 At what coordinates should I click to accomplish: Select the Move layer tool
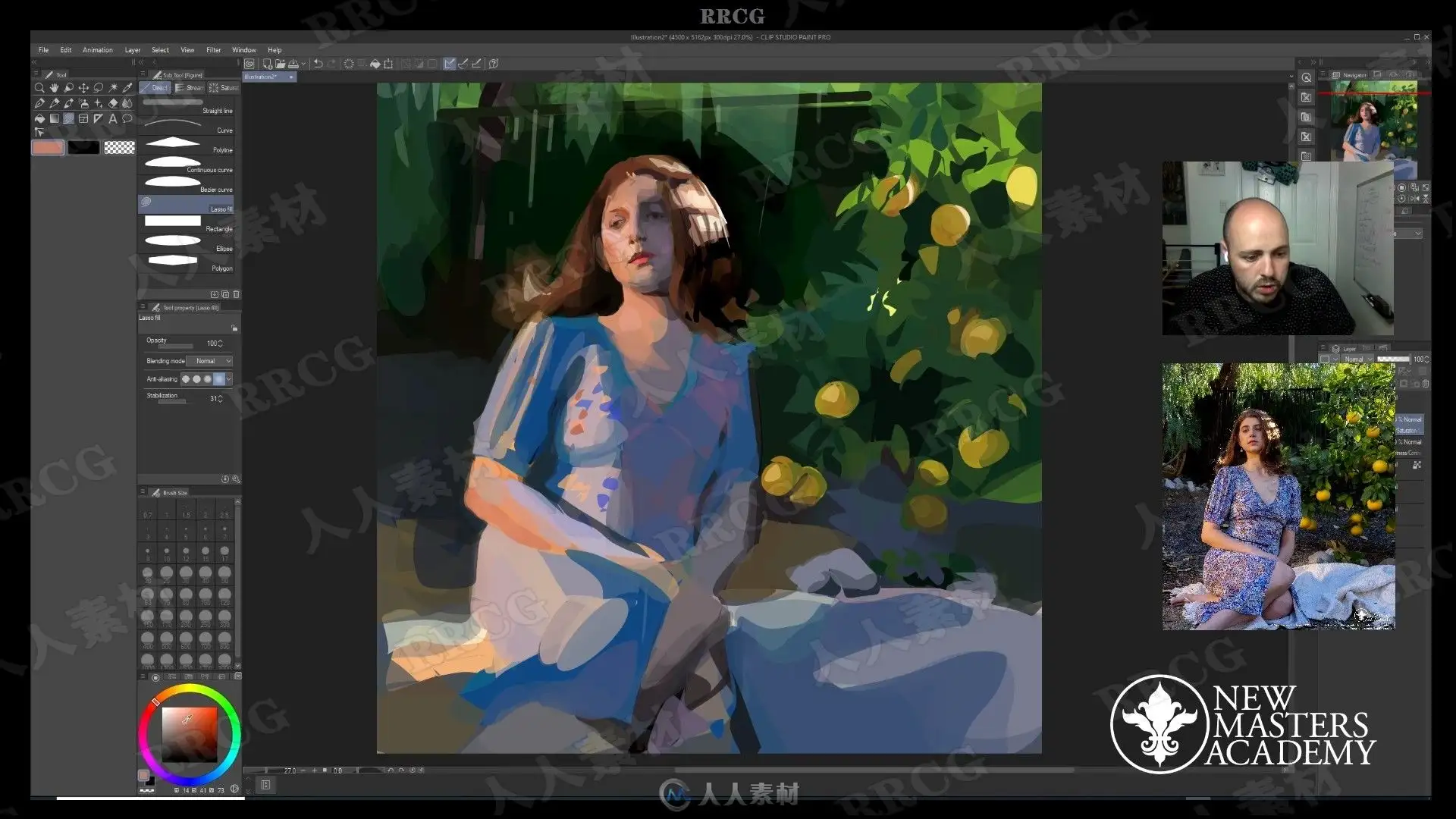[x=83, y=88]
